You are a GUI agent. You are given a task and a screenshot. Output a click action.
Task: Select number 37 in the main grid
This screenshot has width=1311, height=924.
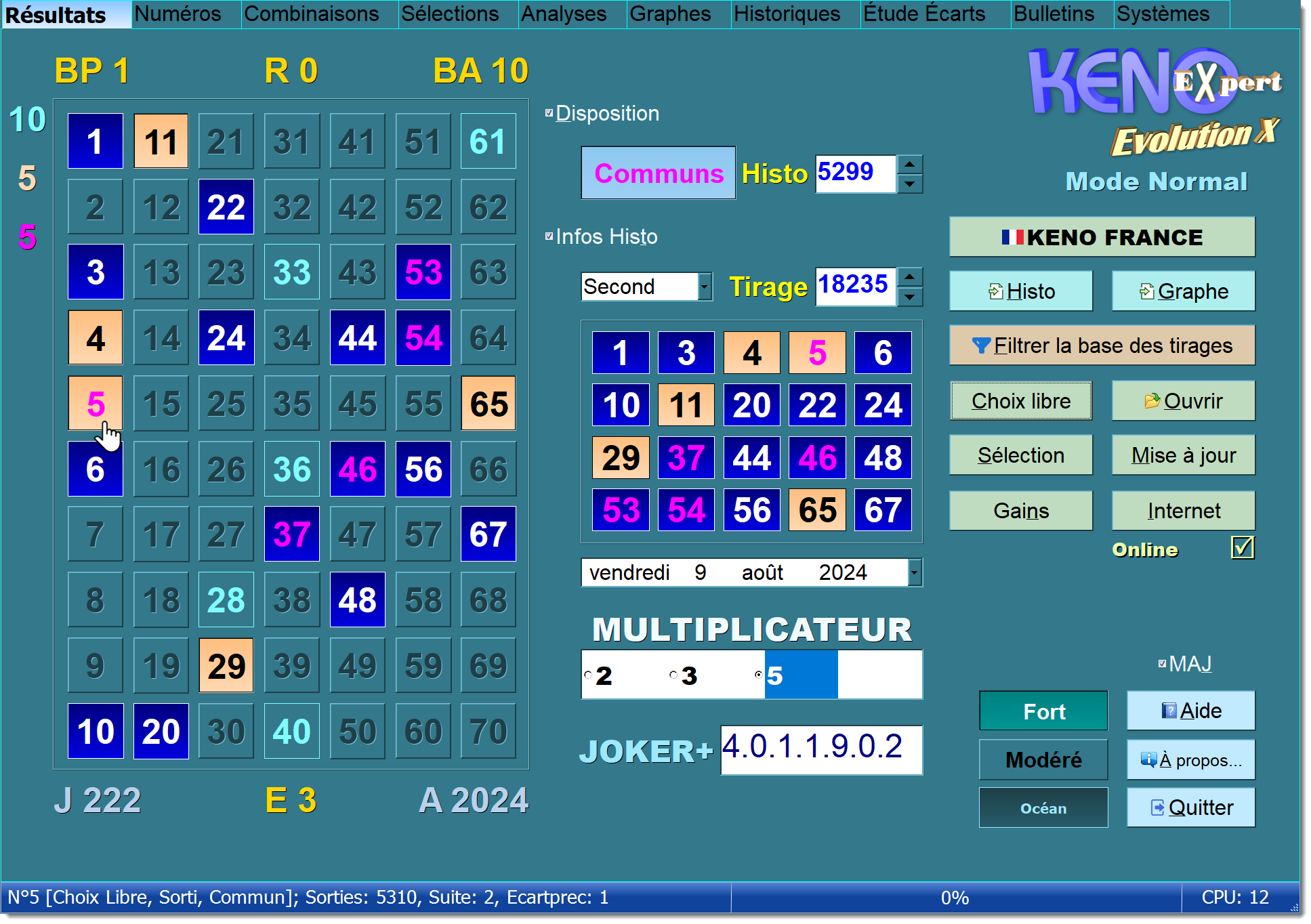point(292,534)
